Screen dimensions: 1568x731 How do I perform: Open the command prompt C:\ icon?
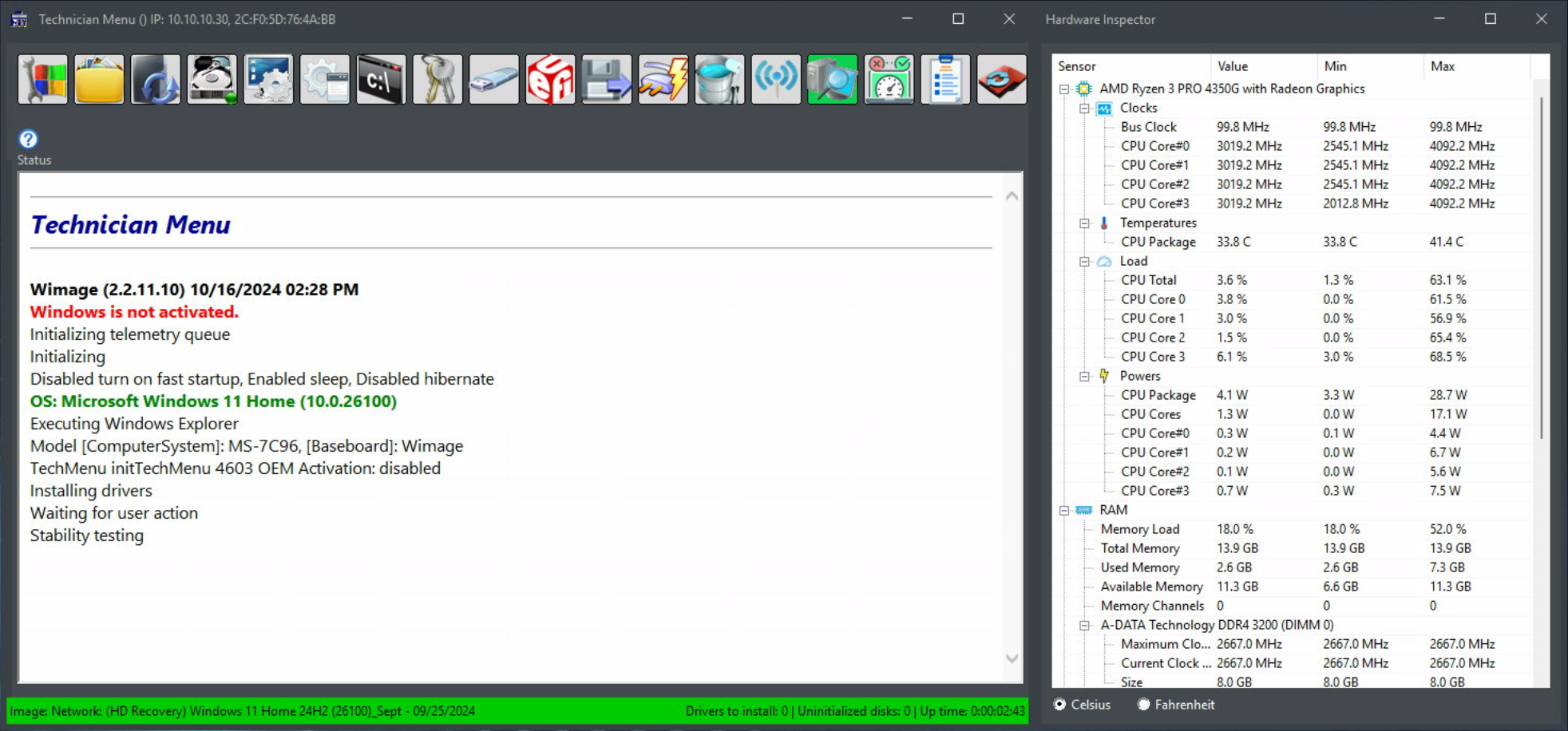coord(382,79)
